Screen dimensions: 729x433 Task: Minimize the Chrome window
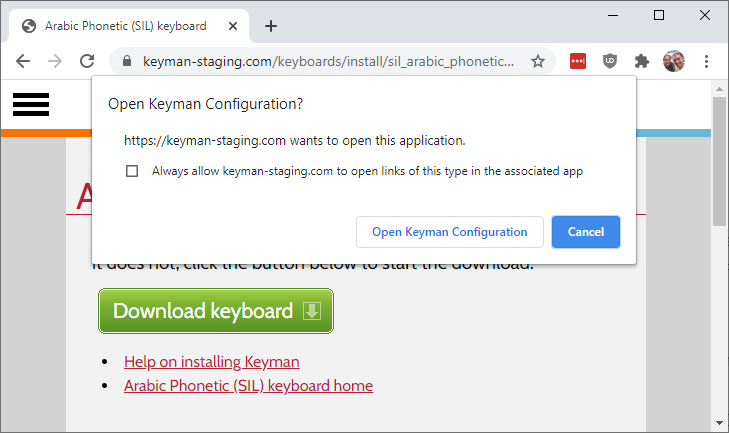[x=613, y=15]
